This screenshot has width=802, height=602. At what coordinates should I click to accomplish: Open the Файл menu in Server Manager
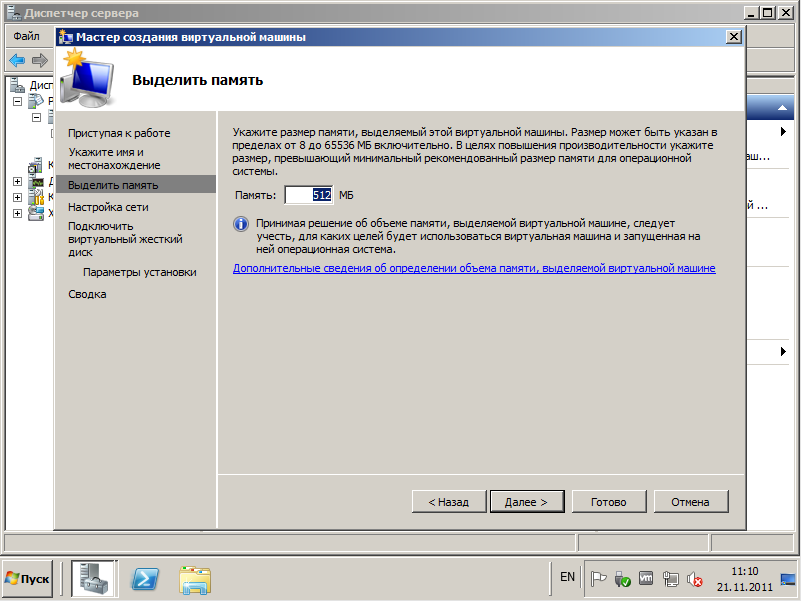pyautogui.click(x=27, y=36)
